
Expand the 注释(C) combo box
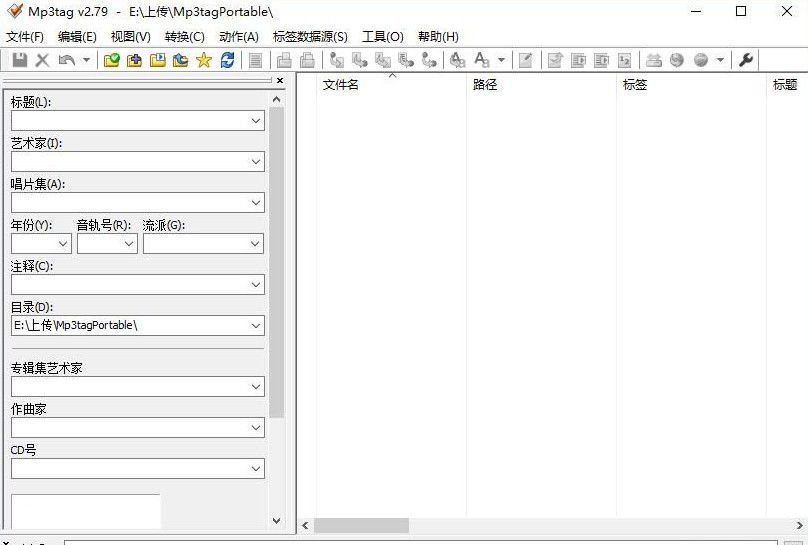coord(256,284)
